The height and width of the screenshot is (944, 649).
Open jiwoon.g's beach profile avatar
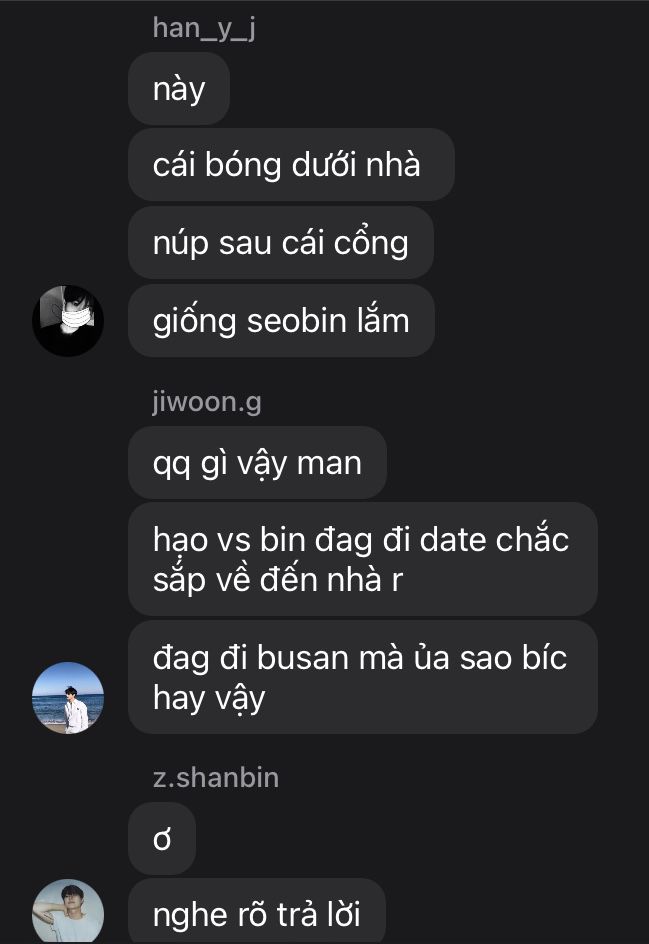click(x=68, y=698)
